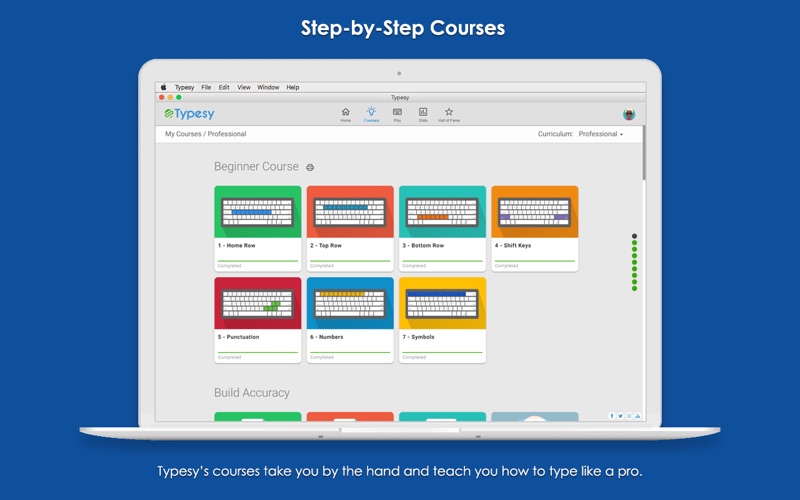Click the dark top dot in section navigator

pyautogui.click(x=634, y=236)
